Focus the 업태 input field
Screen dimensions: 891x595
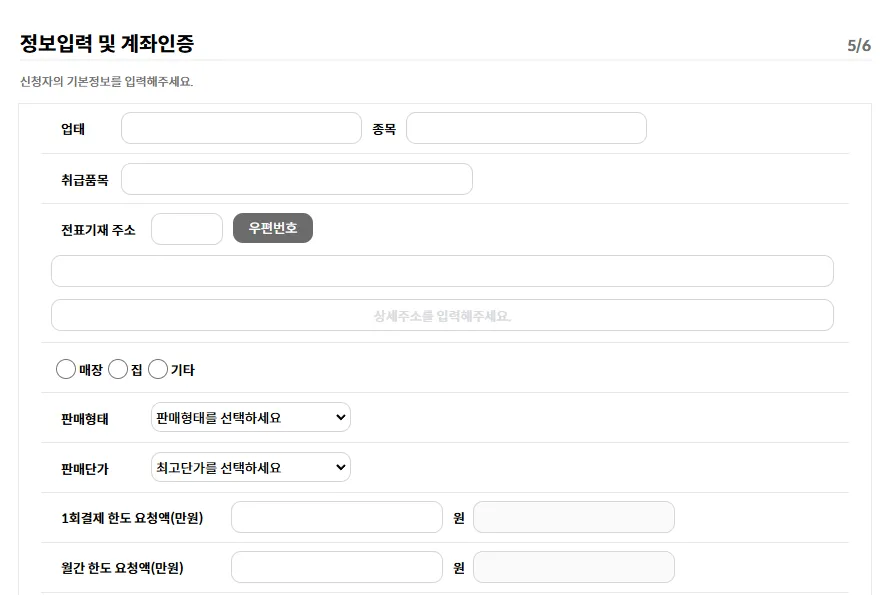pyautogui.click(x=242, y=128)
